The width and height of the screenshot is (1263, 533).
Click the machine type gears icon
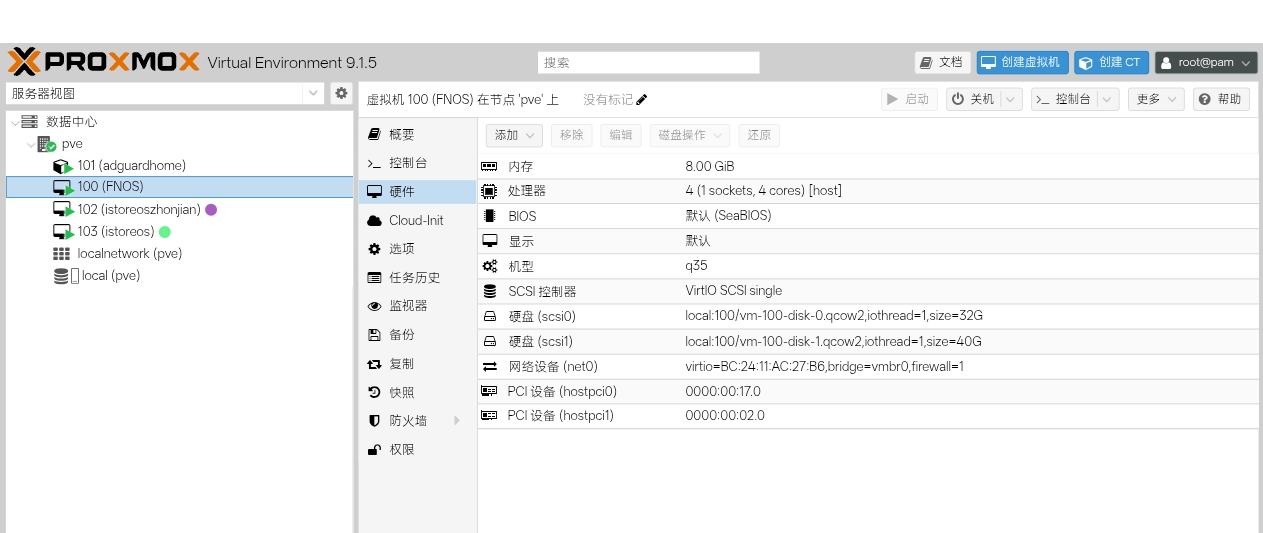(x=489, y=266)
